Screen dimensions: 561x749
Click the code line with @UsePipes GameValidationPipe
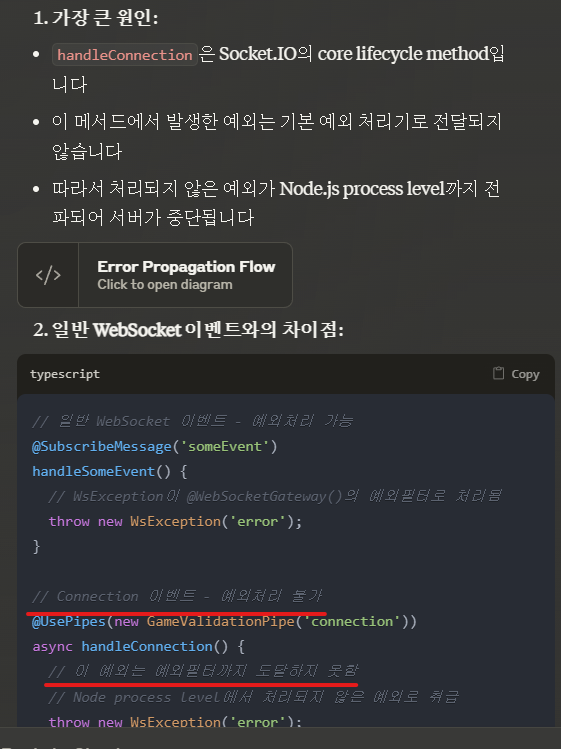[x=224, y=621]
